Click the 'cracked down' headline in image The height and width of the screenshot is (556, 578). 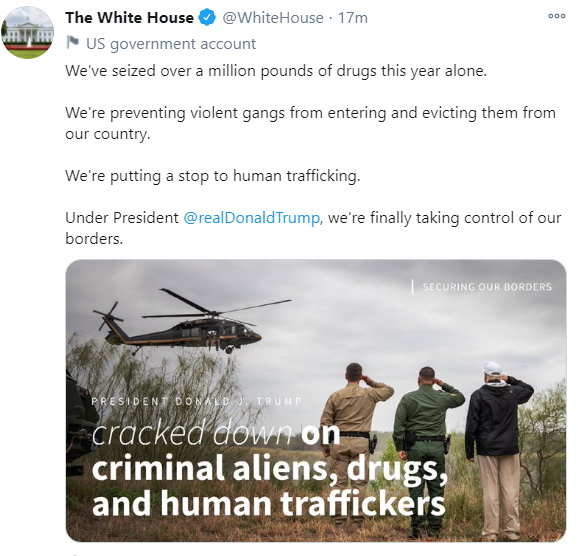[192, 433]
